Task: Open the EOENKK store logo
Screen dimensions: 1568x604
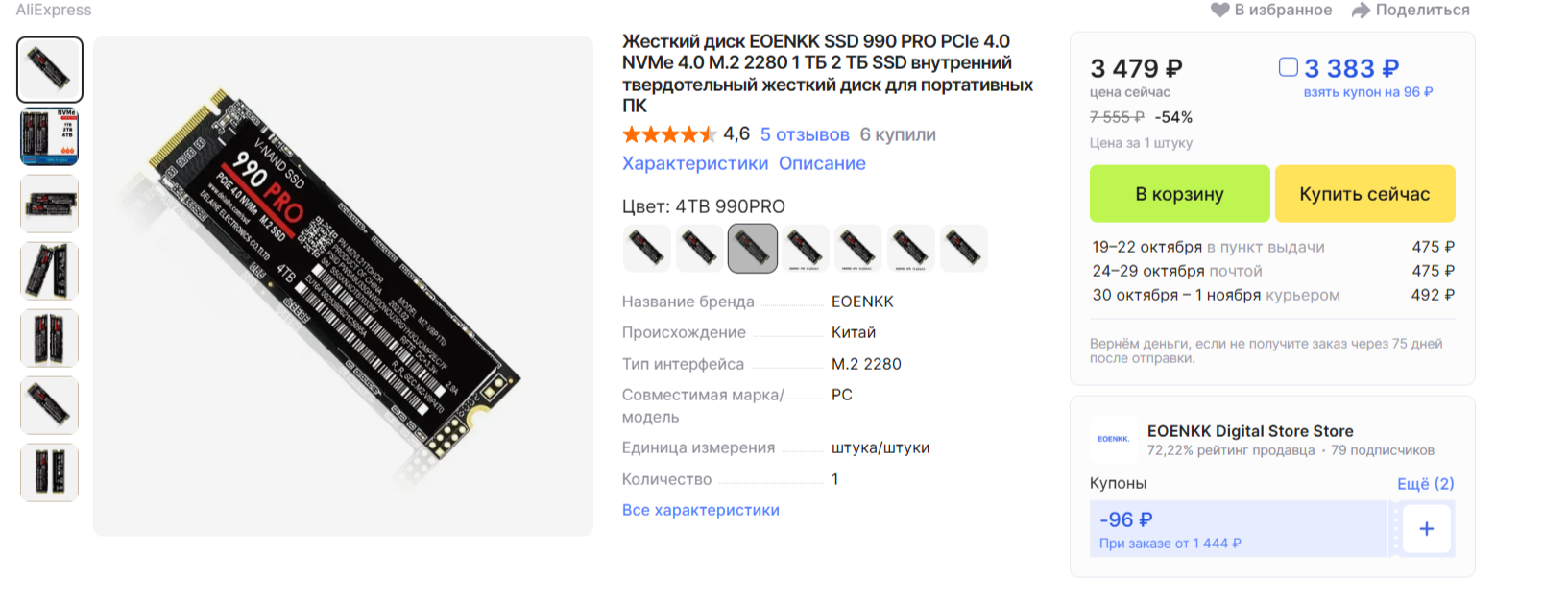Action: (x=1113, y=439)
